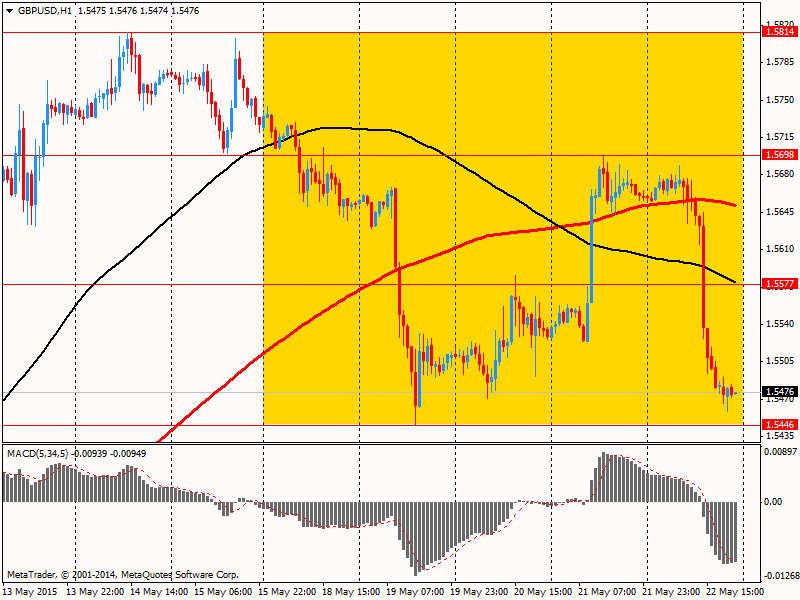Click the 15 May 22:00 time label

point(287,592)
